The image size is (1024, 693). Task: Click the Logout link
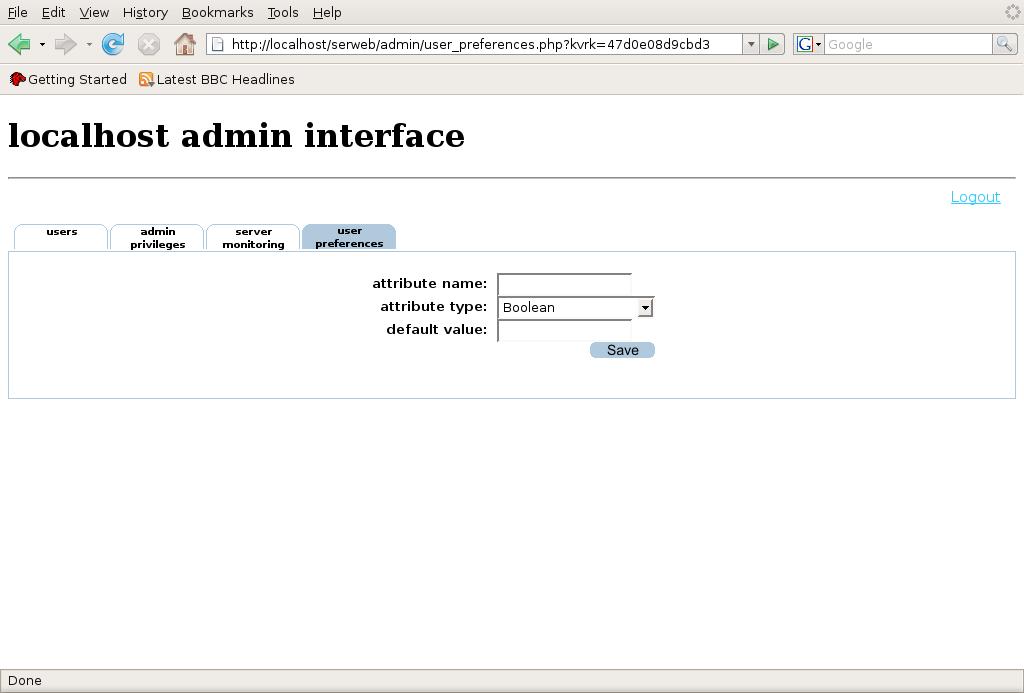[975, 197]
